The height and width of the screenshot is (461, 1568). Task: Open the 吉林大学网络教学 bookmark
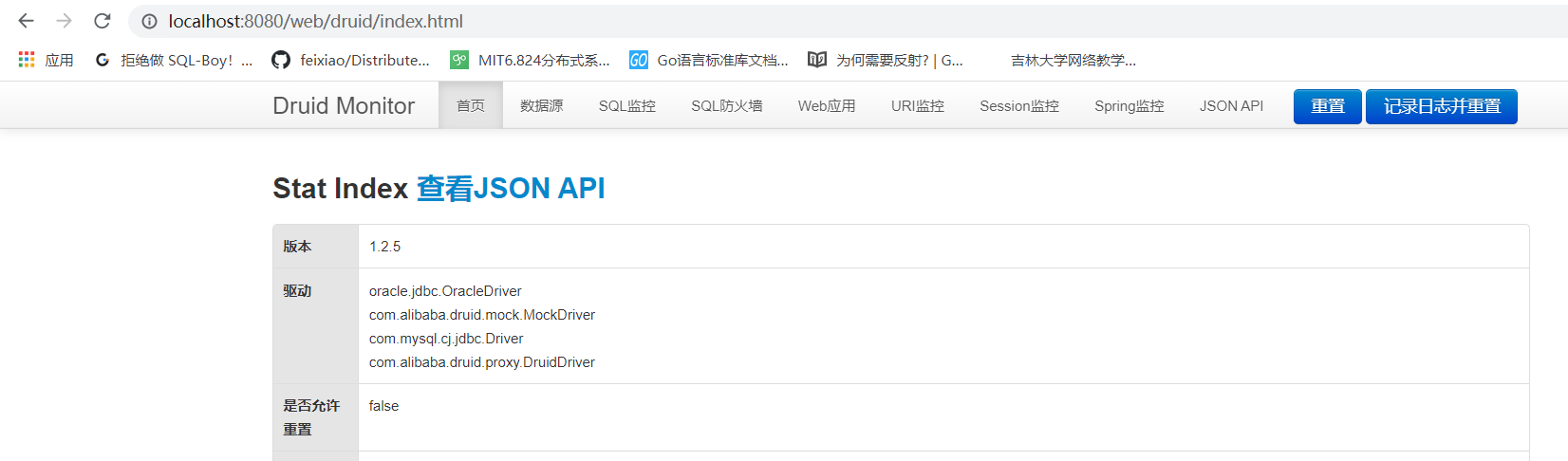(1073, 60)
